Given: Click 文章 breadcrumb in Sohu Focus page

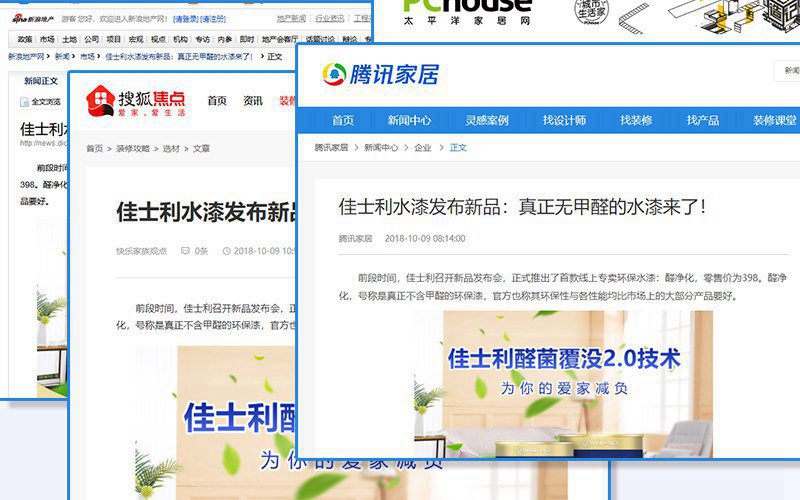Looking at the screenshot, I should point(202,148).
